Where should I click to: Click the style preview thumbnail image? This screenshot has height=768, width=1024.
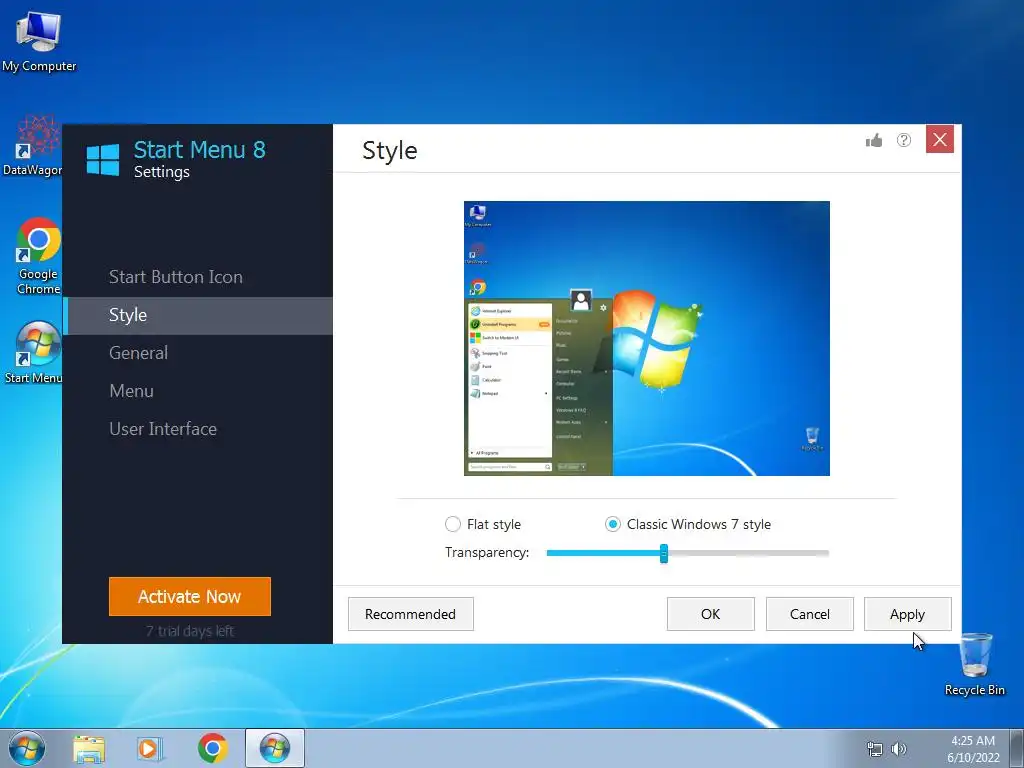click(647, 338)
